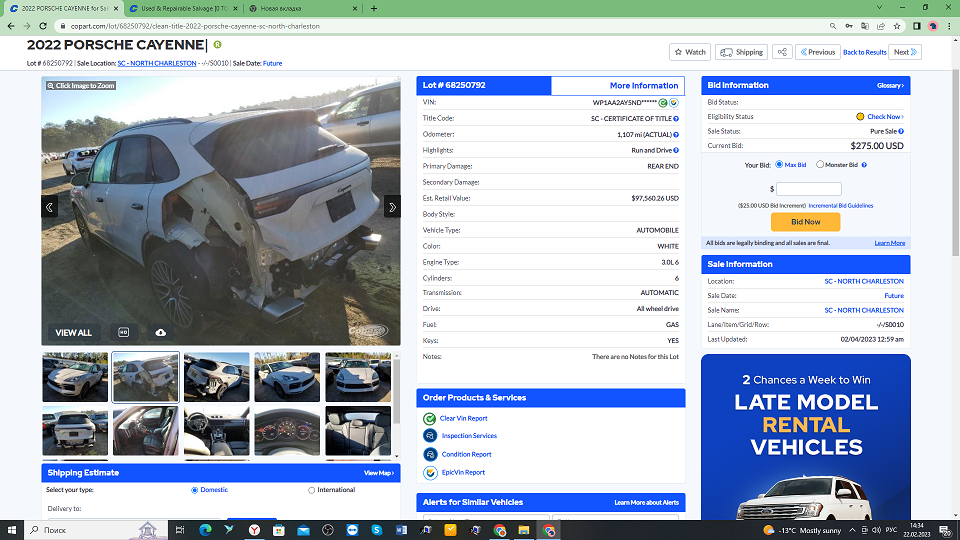Select International shipping radio button
960x540 pixels.
pos(312,490)
